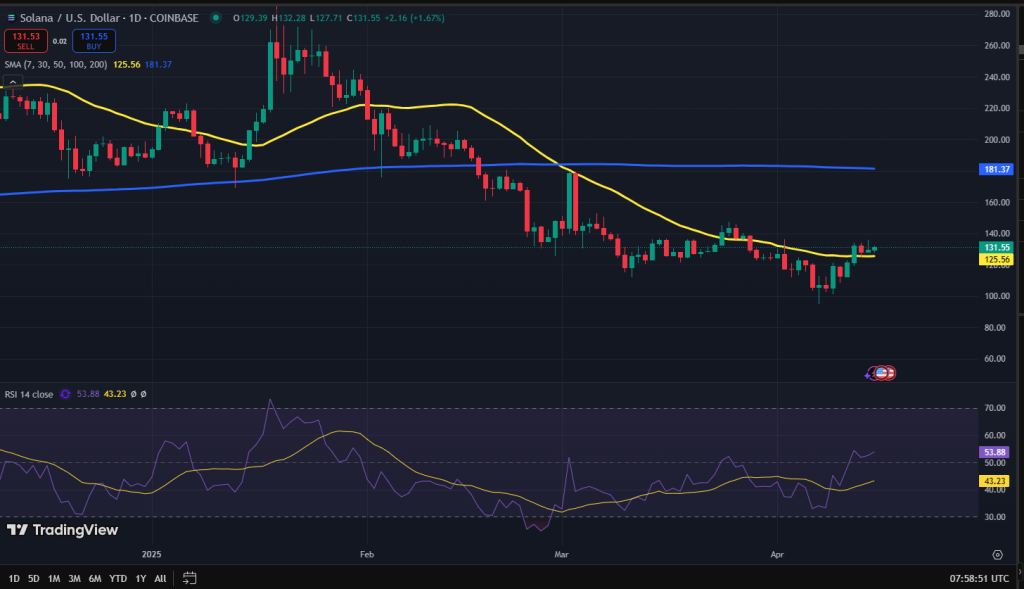Click the 0.02 spread value

pyautogui.click(x=60, y=41)
